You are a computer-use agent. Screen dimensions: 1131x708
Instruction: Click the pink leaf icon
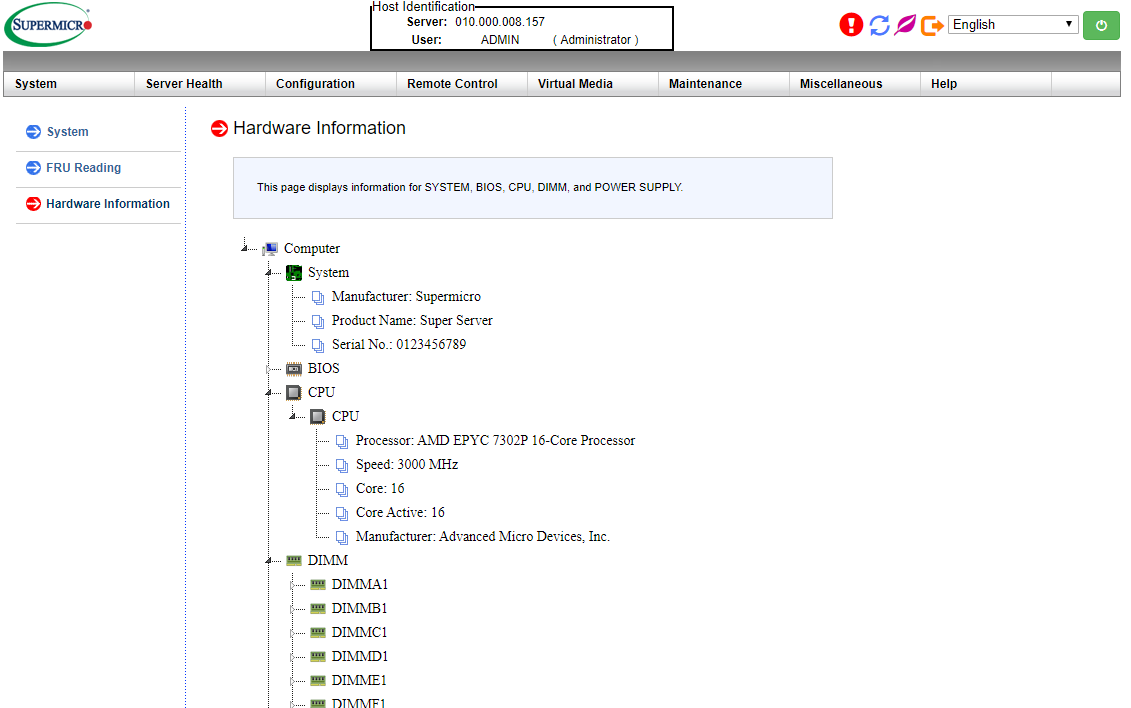pos(905,25)
